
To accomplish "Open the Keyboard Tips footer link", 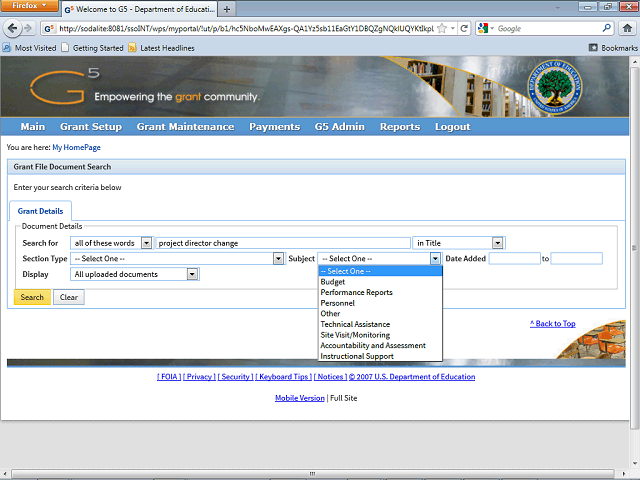I will point(284,376).
